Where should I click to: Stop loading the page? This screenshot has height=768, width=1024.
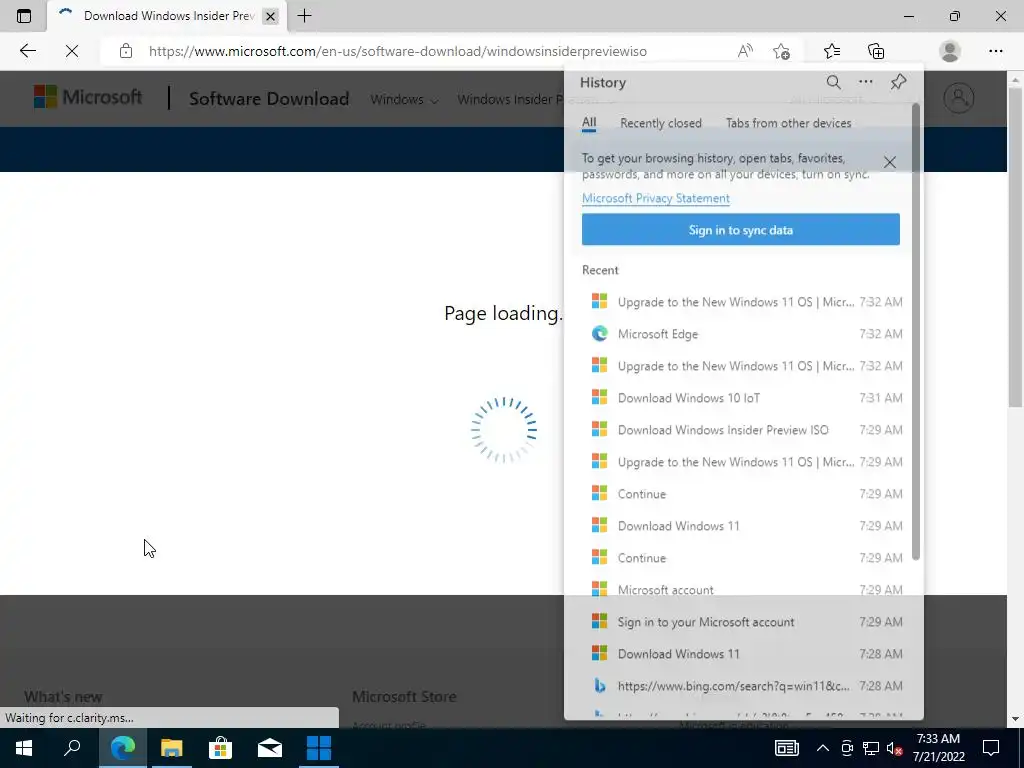tap(72, 51)
